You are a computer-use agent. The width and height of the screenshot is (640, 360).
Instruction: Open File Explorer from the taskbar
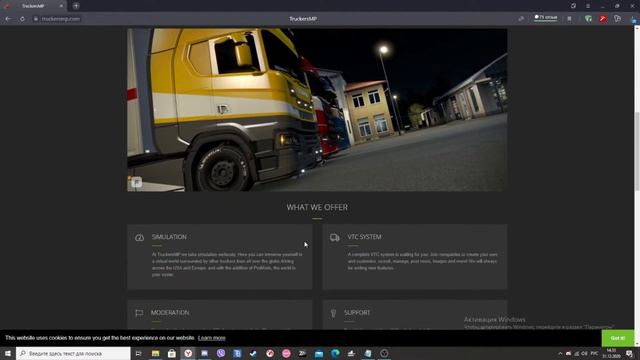tap(156, 353)
